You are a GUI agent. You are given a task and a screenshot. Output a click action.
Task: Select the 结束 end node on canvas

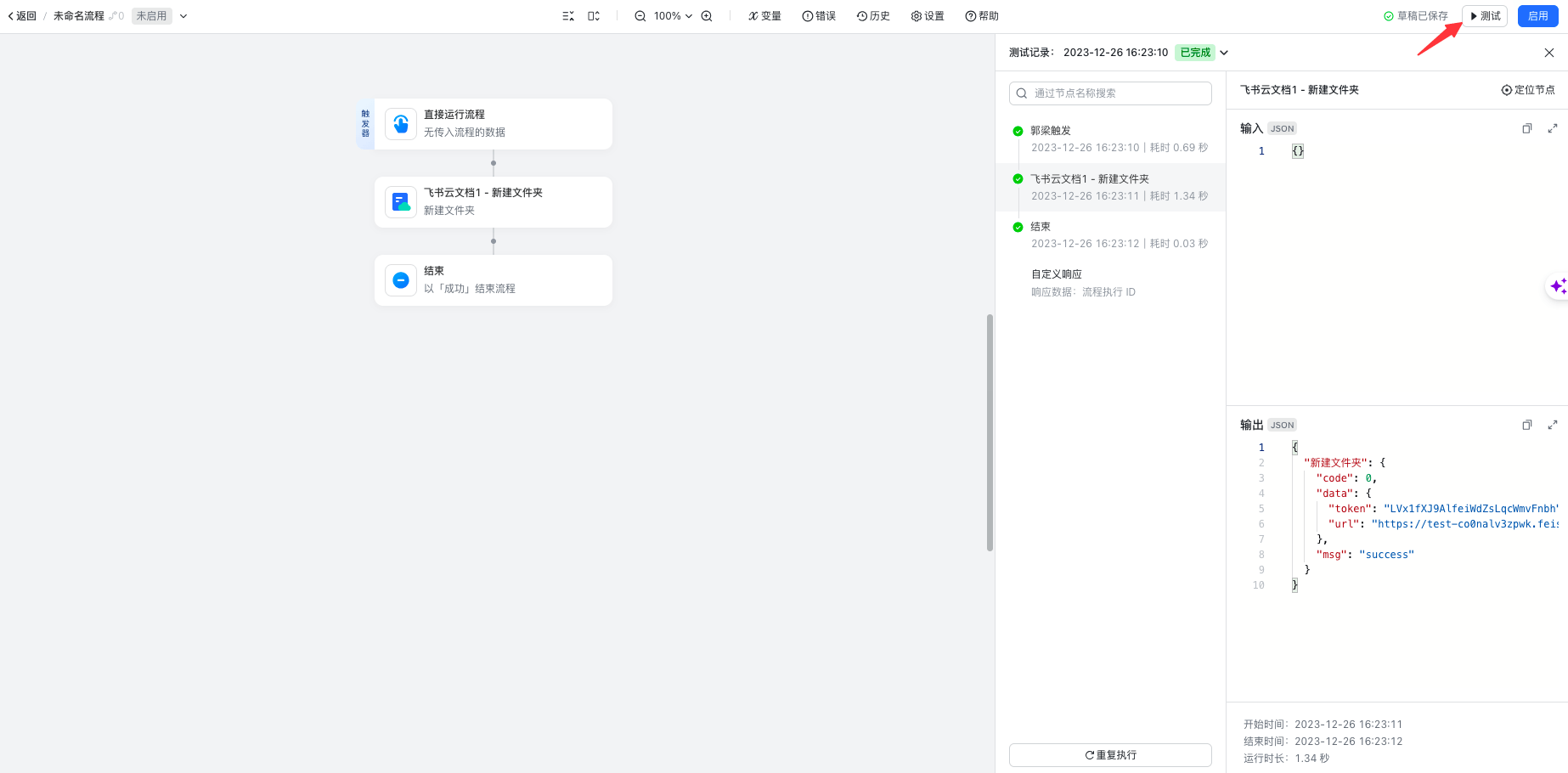[493, 280]
